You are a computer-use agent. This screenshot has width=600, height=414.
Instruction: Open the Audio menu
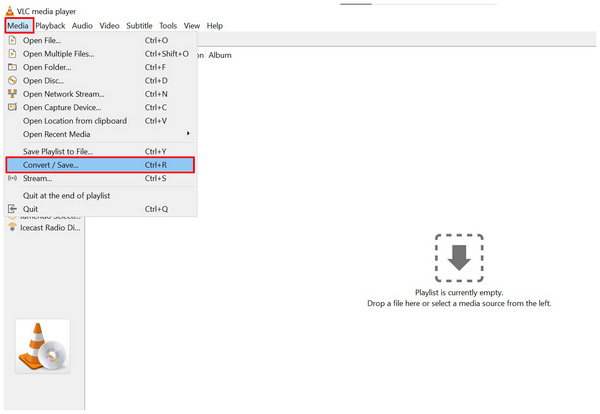pos(82,26)
